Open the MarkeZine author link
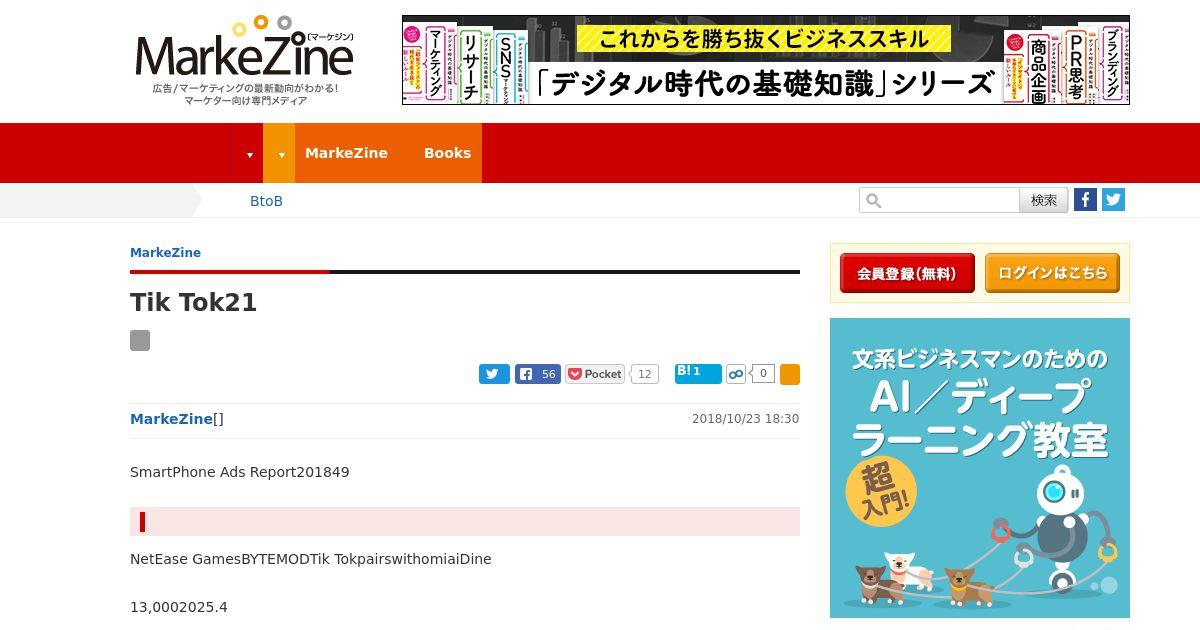Viewport: 1200px width, 630px height. (x=171, y=419)
